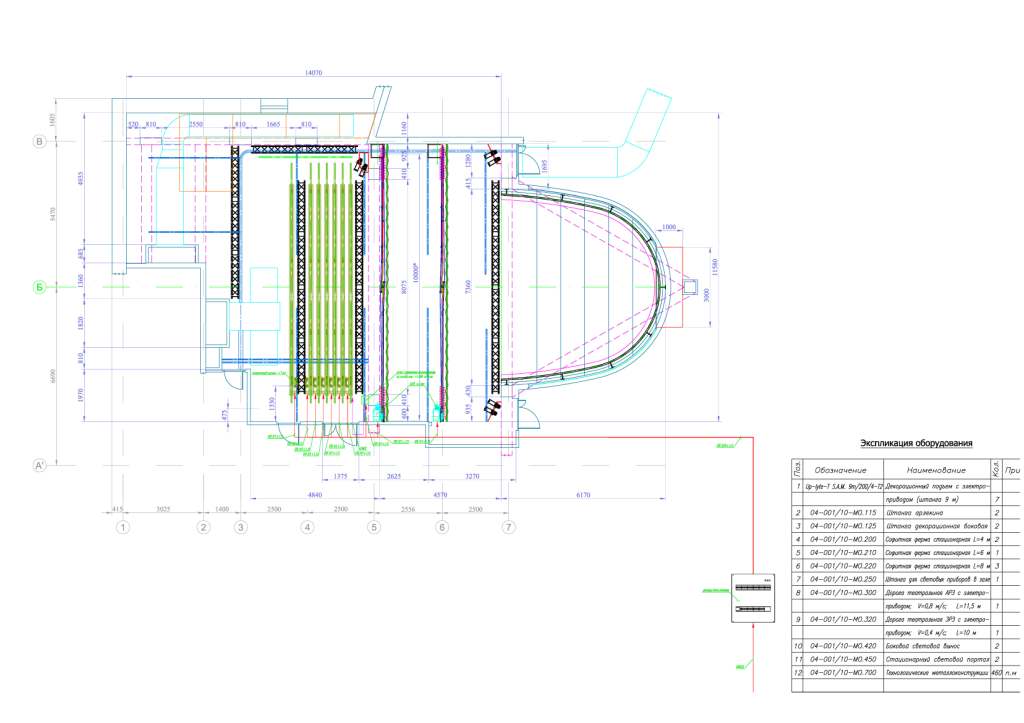Image resolution: width=1024 pixels, height=723 pixels.
Task: Click 'Штанга арлекина' name cell
Action: [937, 513]
